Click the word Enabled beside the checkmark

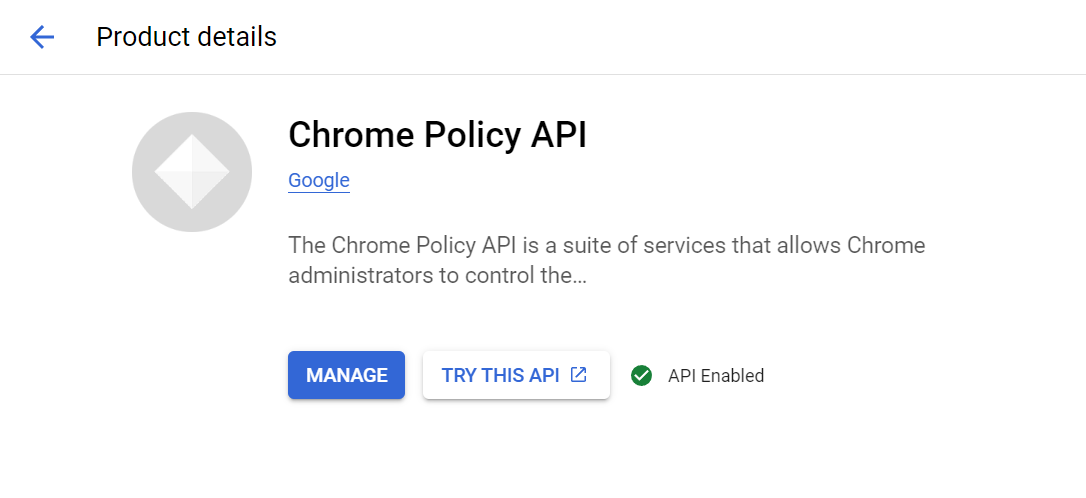coord(732,376)
